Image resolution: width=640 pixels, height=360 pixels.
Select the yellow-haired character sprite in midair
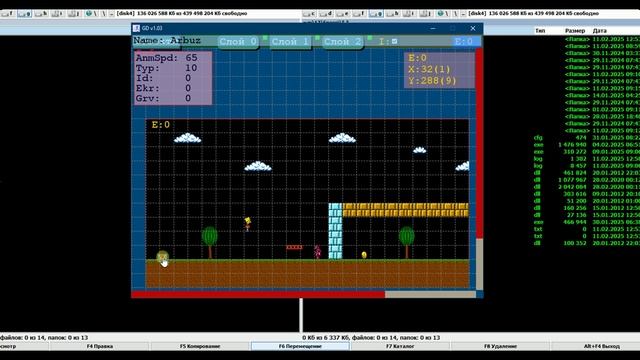click(x=247, y=224)
